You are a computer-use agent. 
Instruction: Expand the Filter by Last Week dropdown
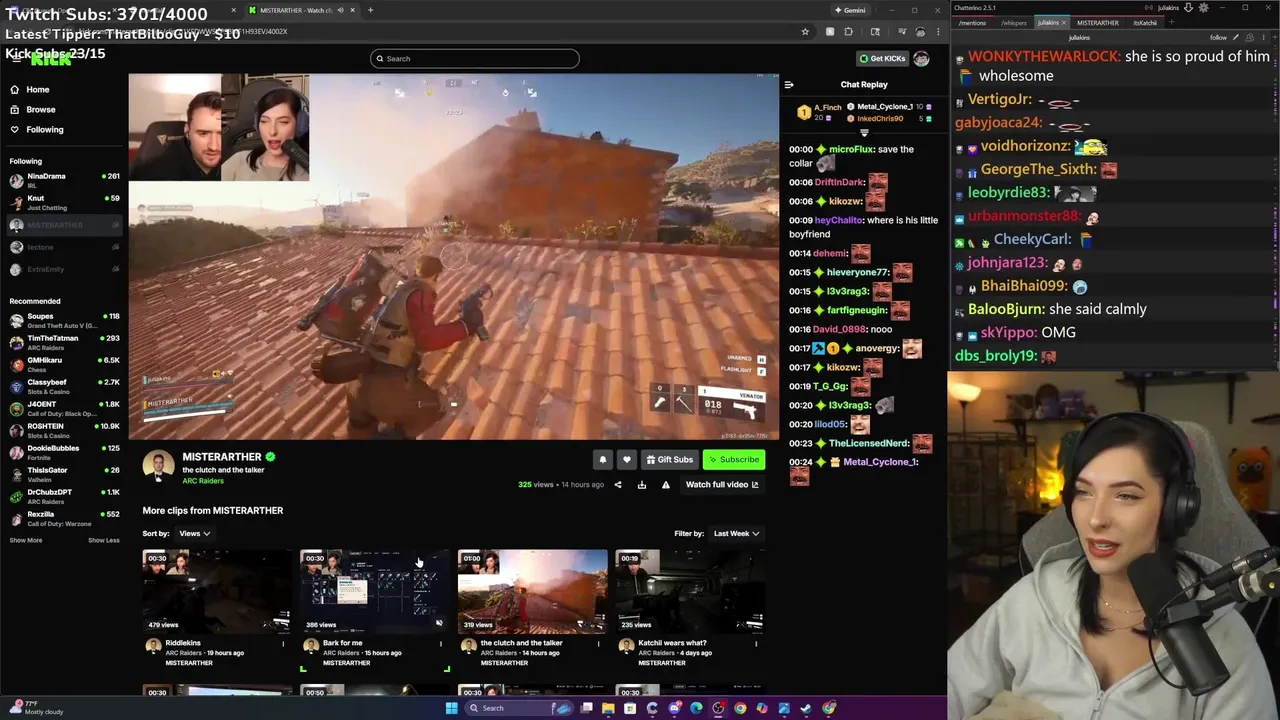click(x=736, y=533)
